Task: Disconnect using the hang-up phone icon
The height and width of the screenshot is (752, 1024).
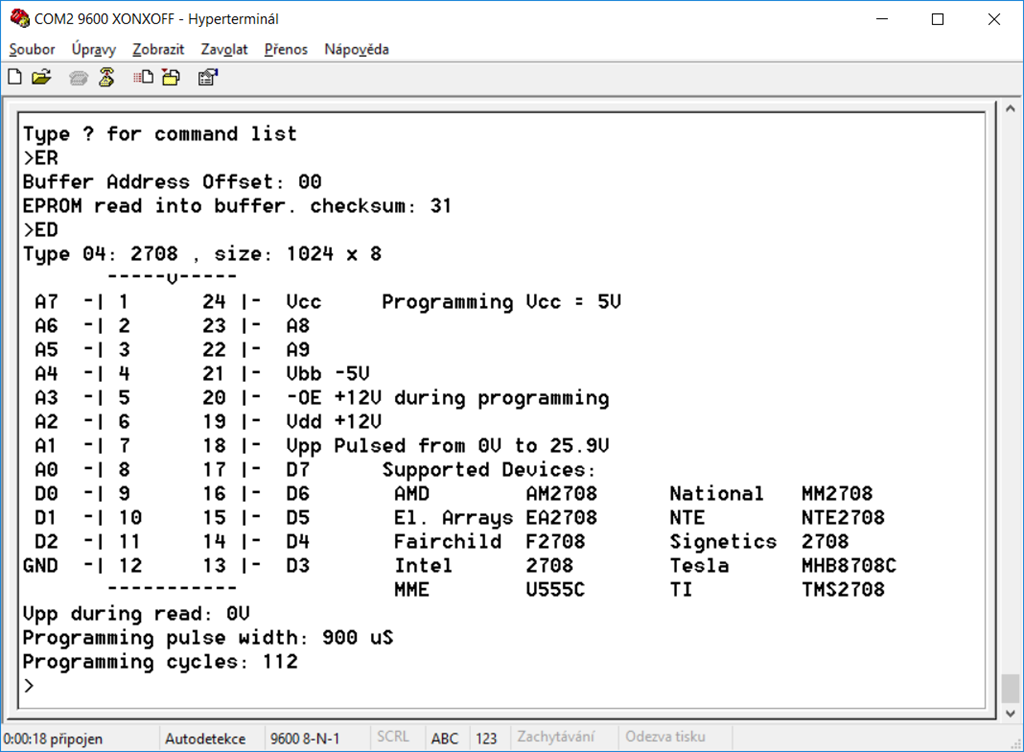Action: pyautogui.click(x=105, y=77)
